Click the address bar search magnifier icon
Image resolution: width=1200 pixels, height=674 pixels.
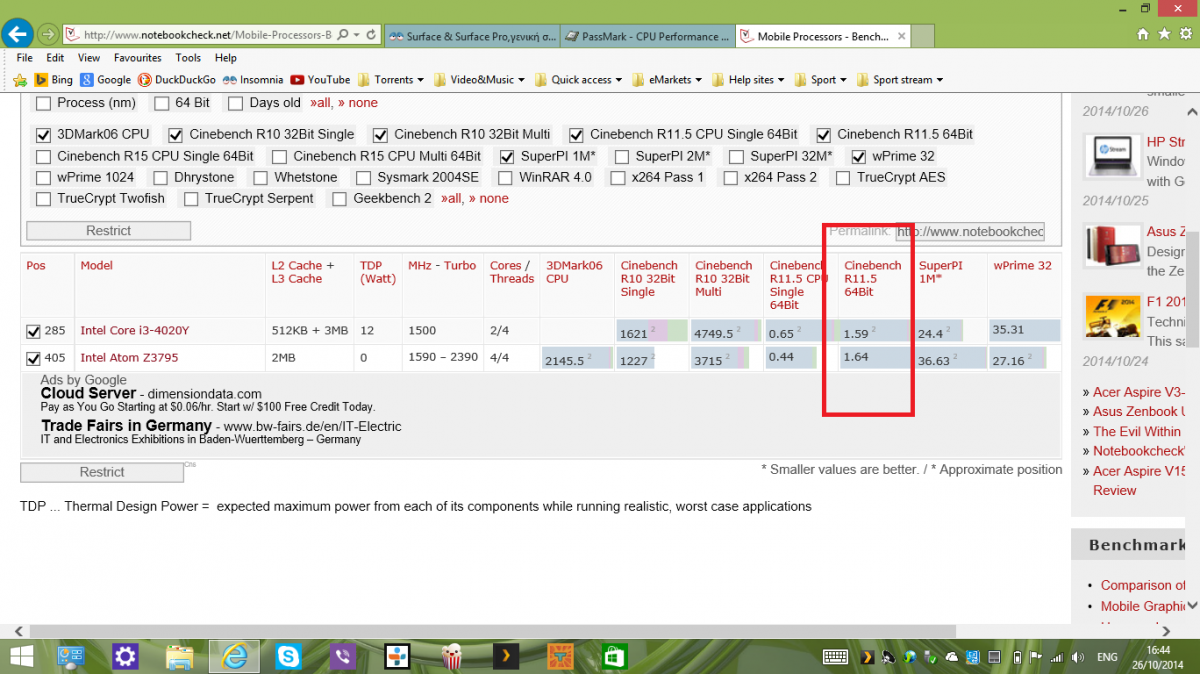click(x=343, y=34)
